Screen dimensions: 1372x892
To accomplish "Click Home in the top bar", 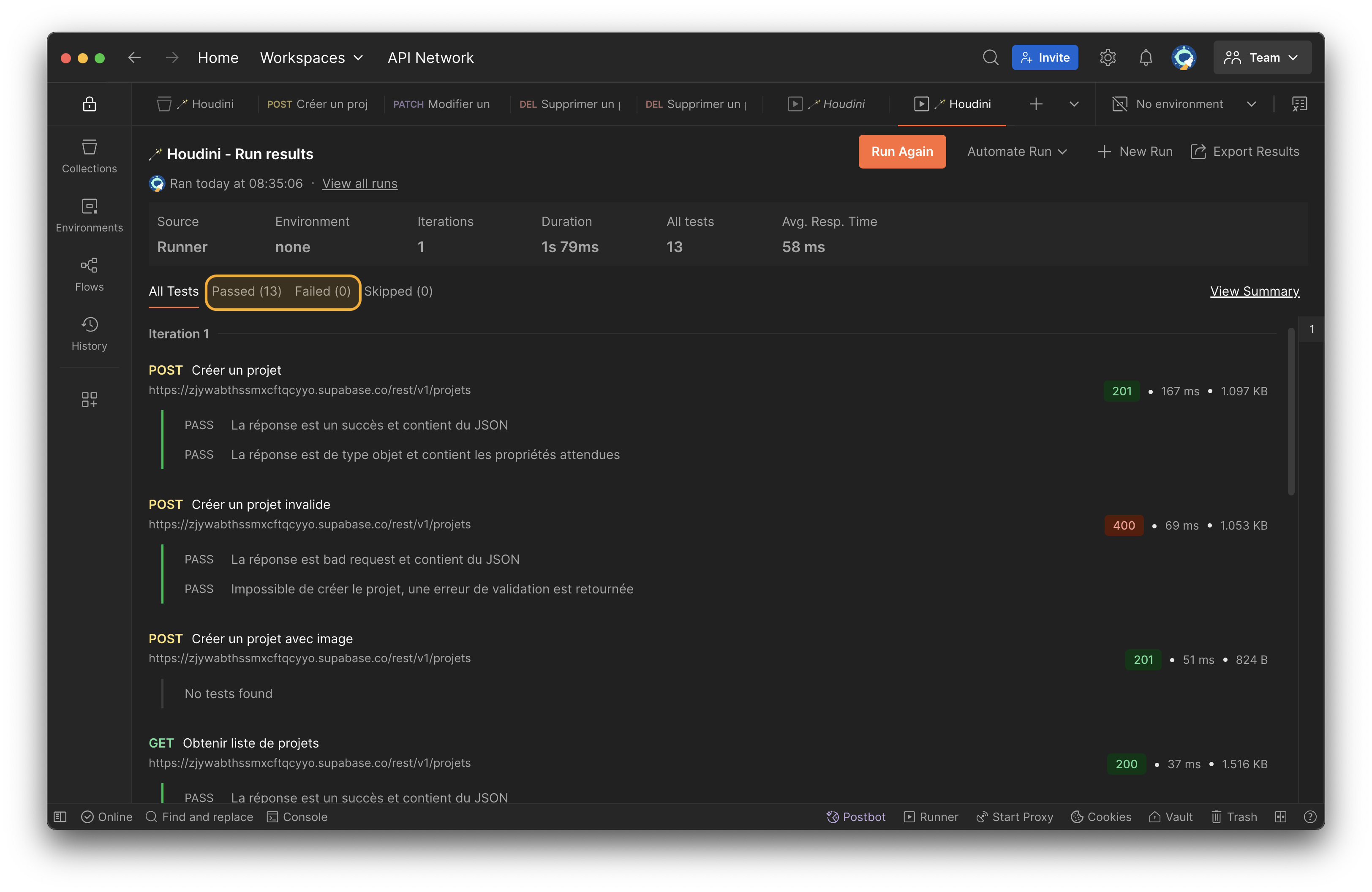I will click(218, 57).
